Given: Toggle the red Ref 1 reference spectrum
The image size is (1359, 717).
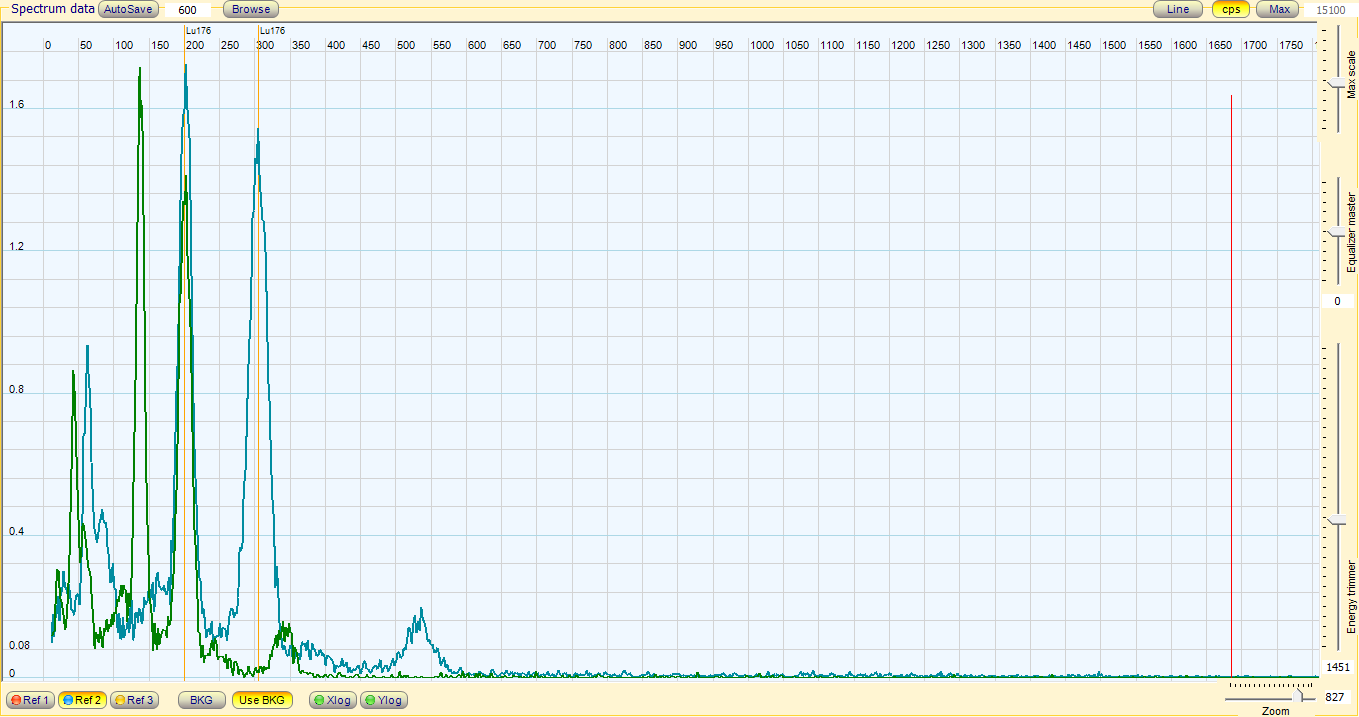Looking at the screenshot, I should click(29, 700).
